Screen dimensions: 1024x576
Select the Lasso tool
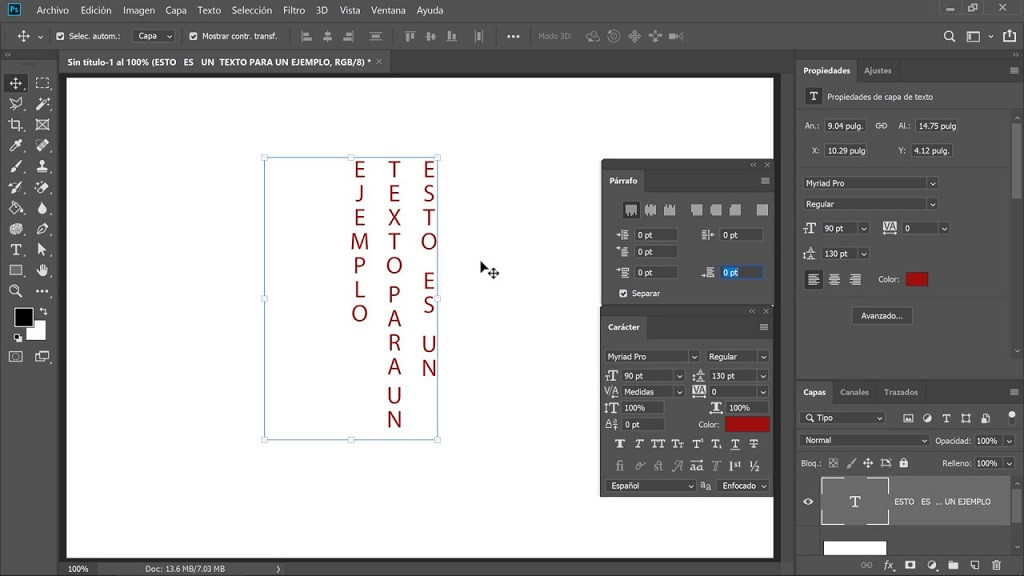click(x=15, y=104)
